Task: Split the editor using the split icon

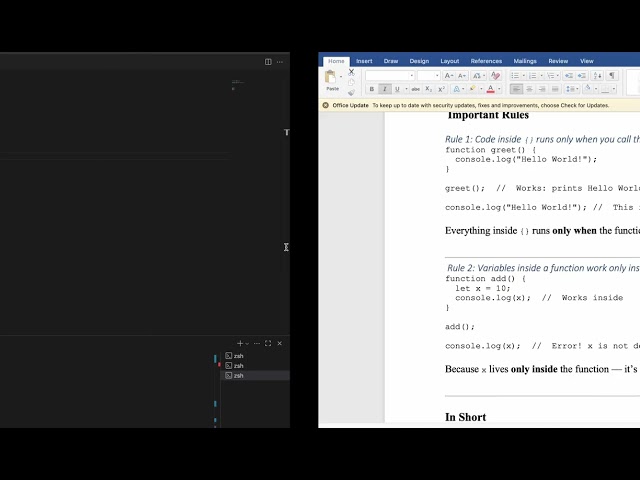Action: pos(268,62)
